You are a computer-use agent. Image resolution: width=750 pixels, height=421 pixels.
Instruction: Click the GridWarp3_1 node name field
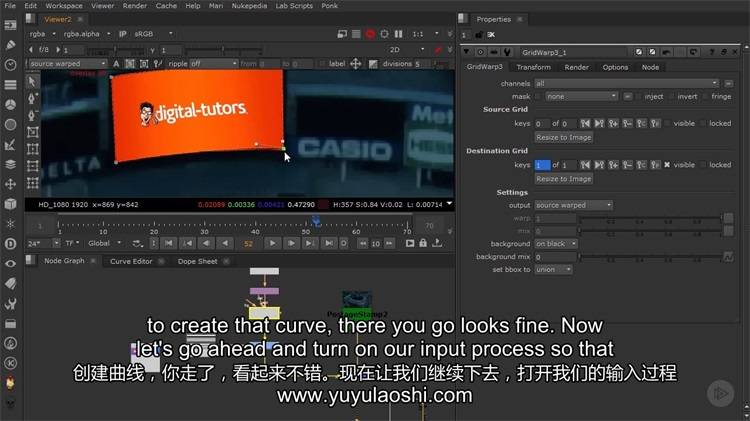574,52
